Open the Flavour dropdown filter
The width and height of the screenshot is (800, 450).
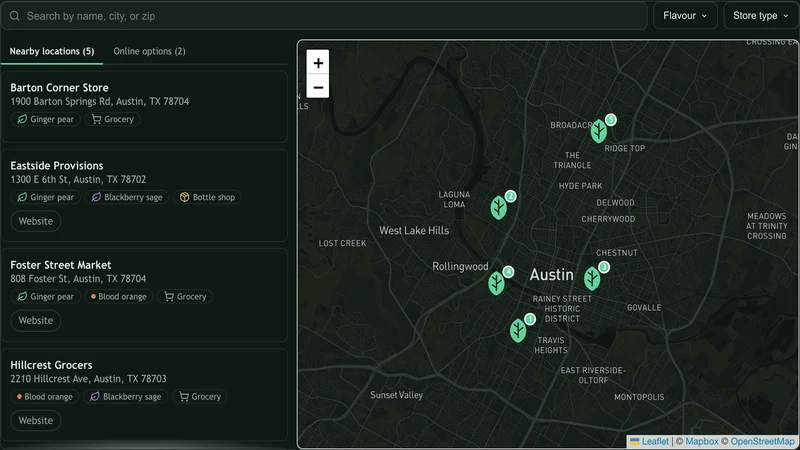(x=685, y=16)
